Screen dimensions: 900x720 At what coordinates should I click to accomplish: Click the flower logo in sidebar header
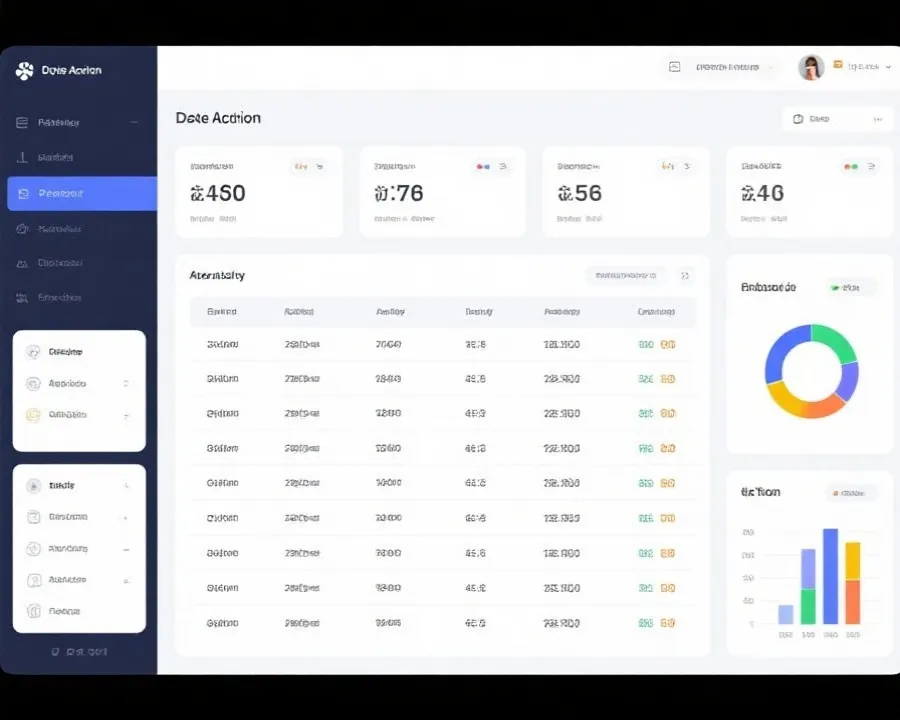(x=24, y=71)
